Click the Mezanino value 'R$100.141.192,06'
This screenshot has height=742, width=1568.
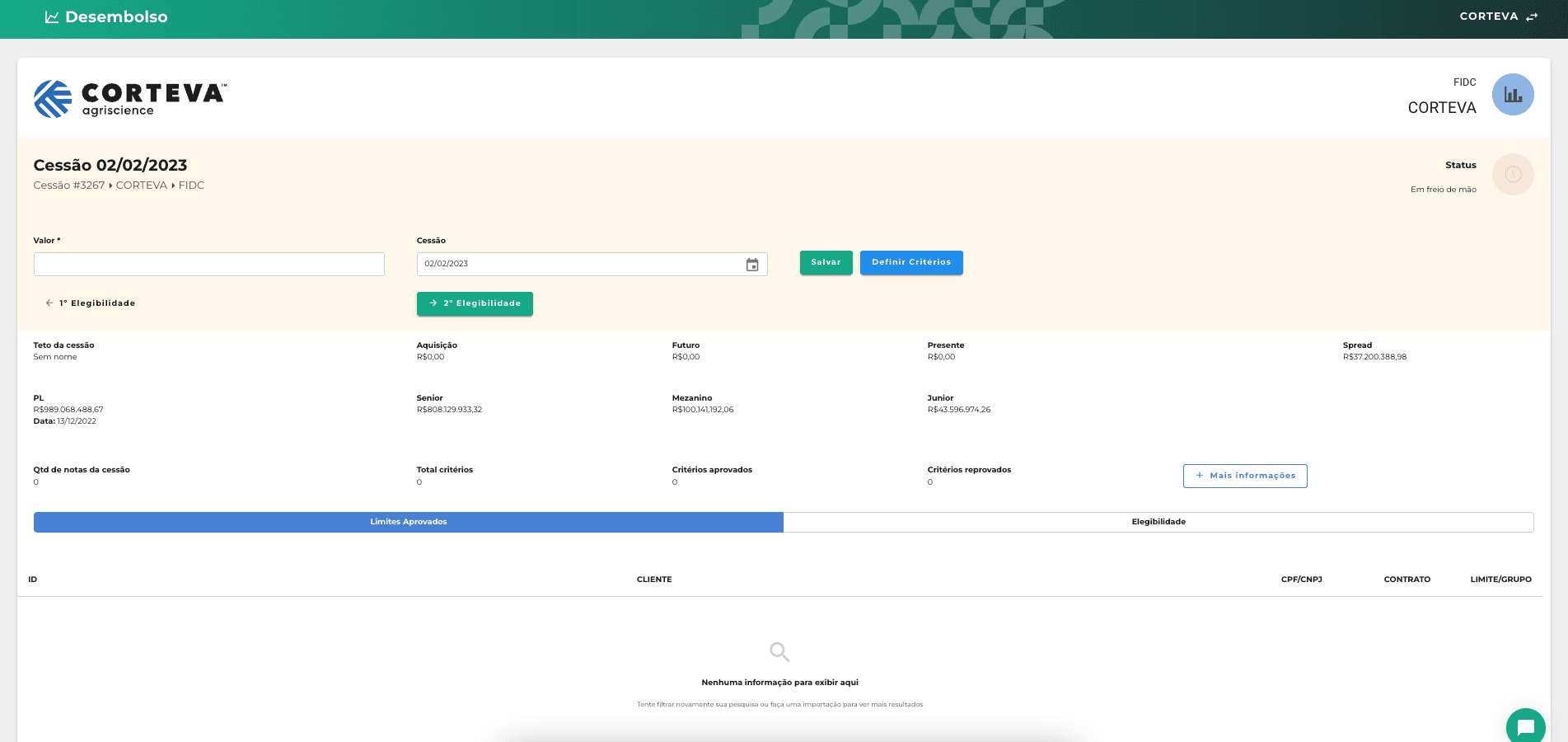pos(703,410)
